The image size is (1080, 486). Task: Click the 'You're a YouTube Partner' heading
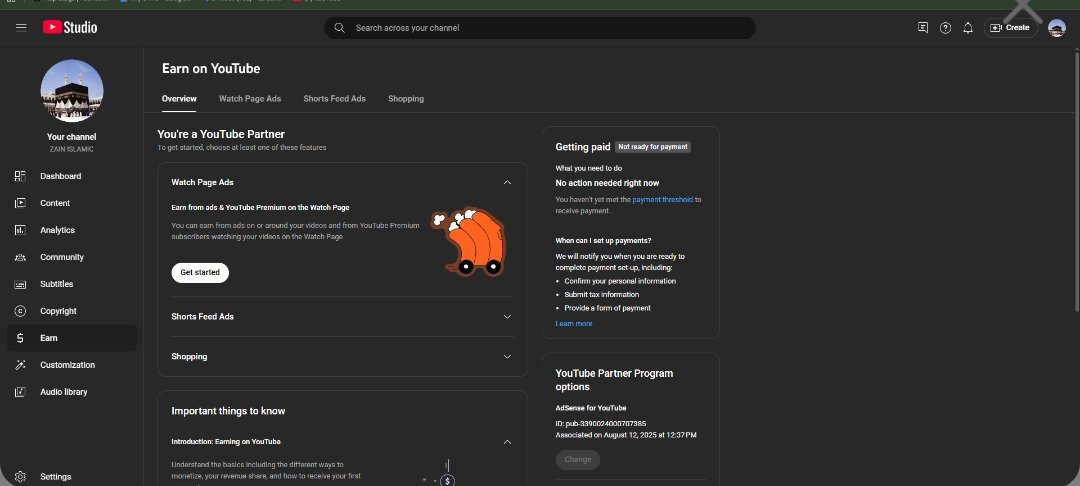(221, 134)
